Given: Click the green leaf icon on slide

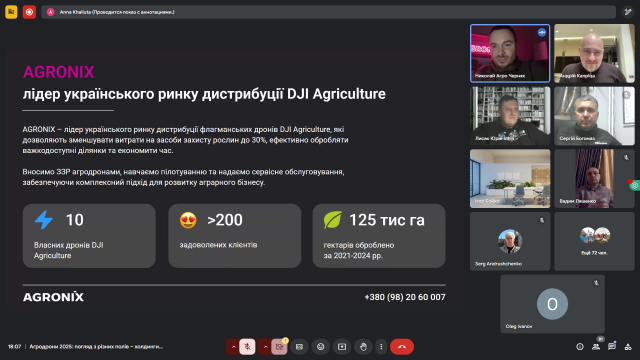Looking at the screenshot, I should tap(333, 220).
